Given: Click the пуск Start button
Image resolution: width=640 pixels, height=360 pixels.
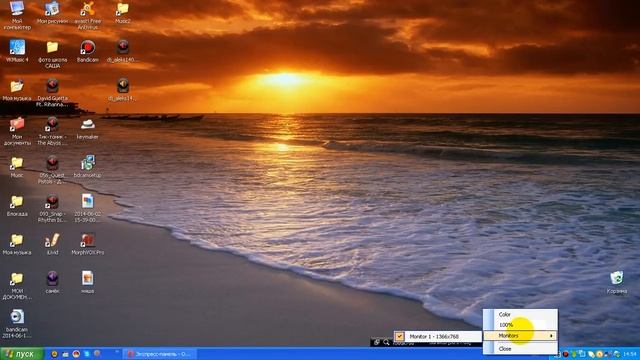Looking at the screenshot, I should (x=22, y=354).
